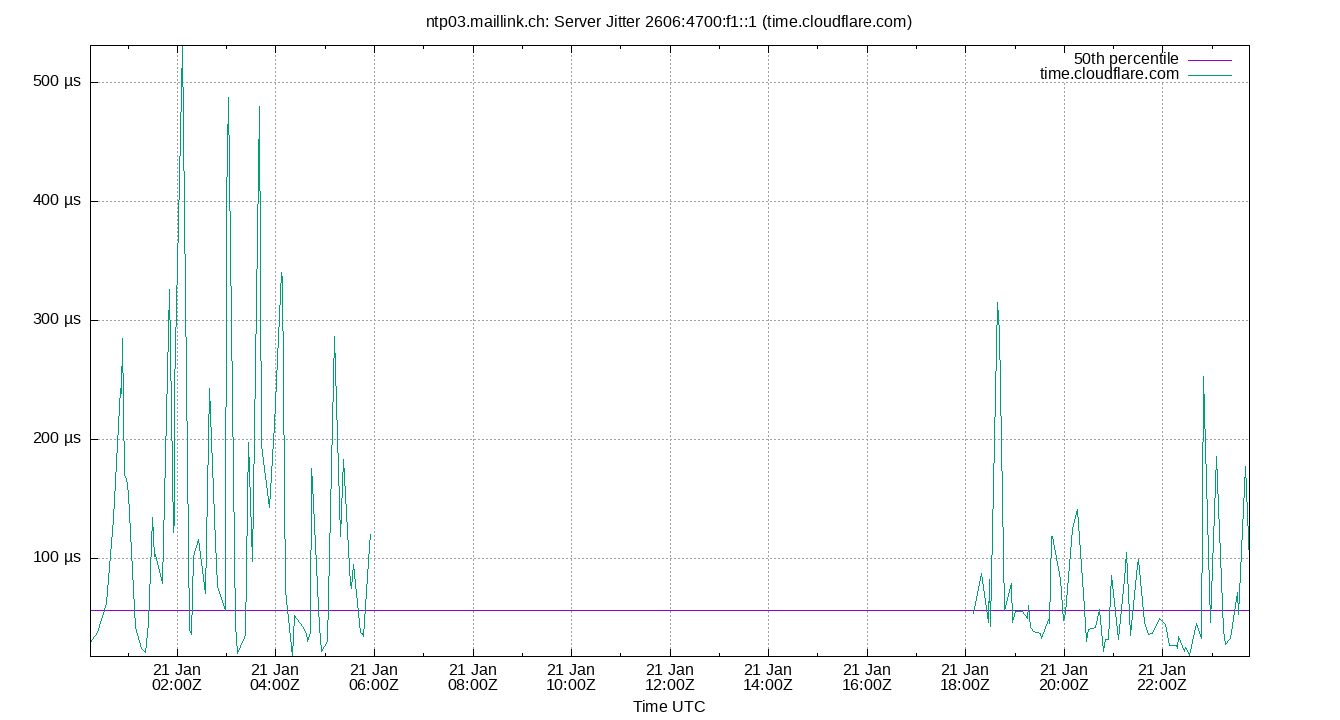
Task: Click the '200 µs' y-axis label
Action: (x=57, y=439)
